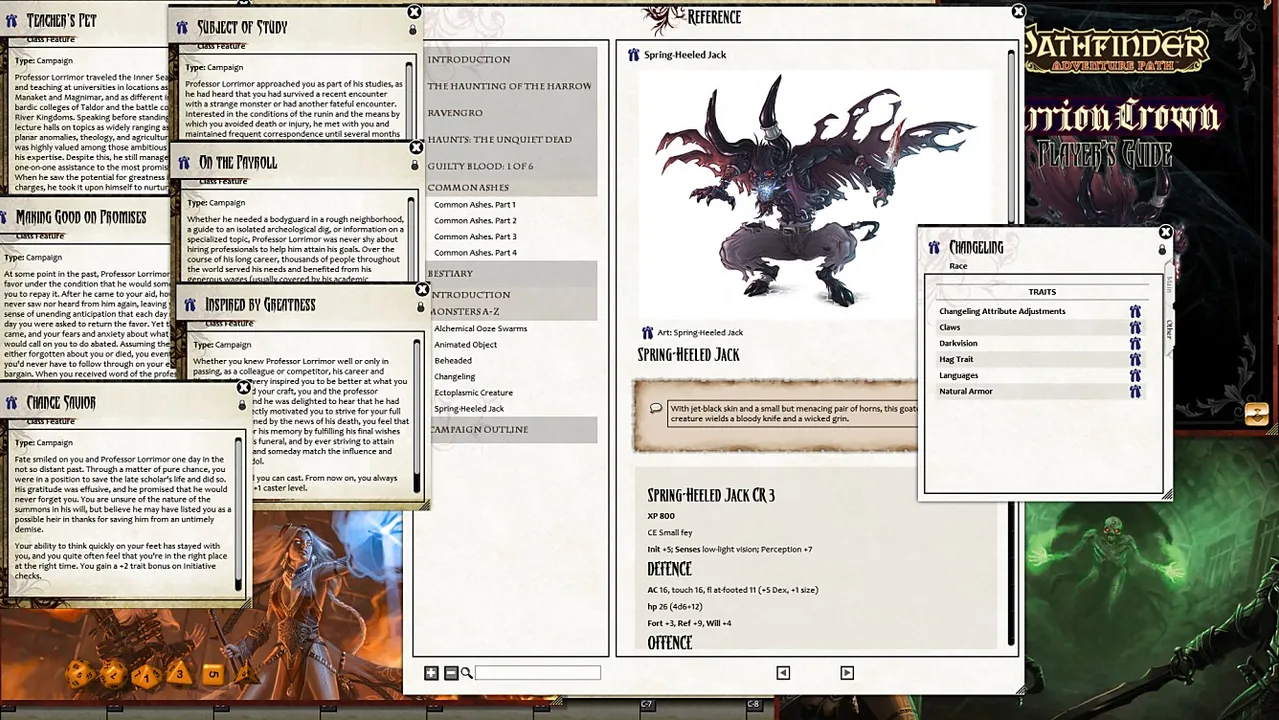Click the Inspired by Greatness link icon
1279x720 pixels.
(190, 305)
